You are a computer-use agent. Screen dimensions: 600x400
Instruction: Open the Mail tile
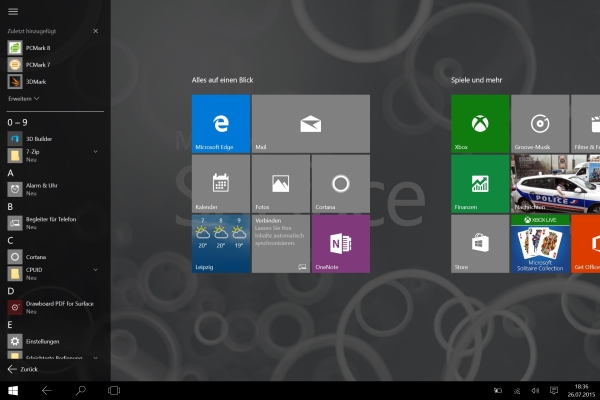tap(311, 124)
